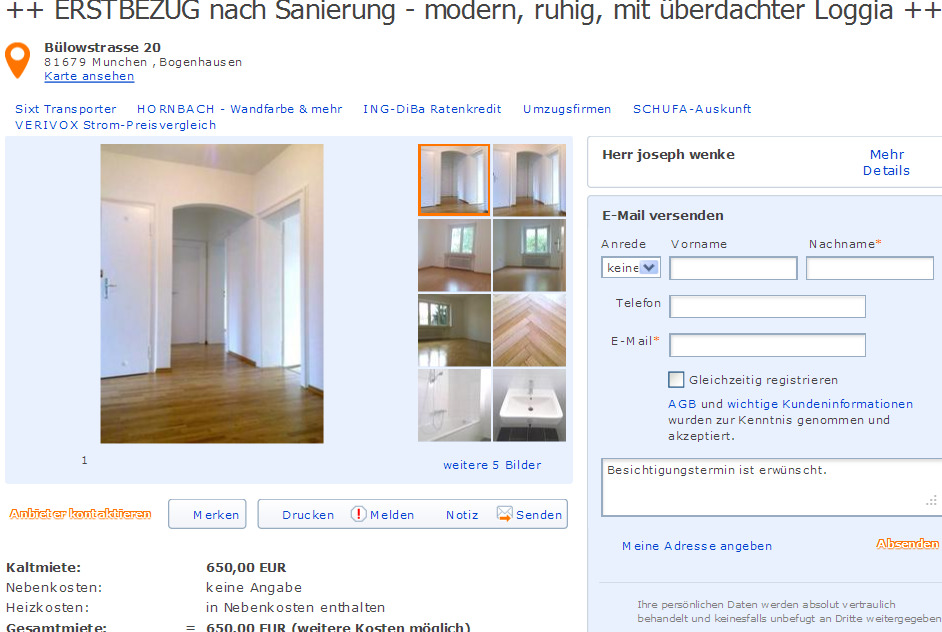Click the orange map location pin icon
The height and width of the screenshot is (632, 942).
(x=17, y=60)
